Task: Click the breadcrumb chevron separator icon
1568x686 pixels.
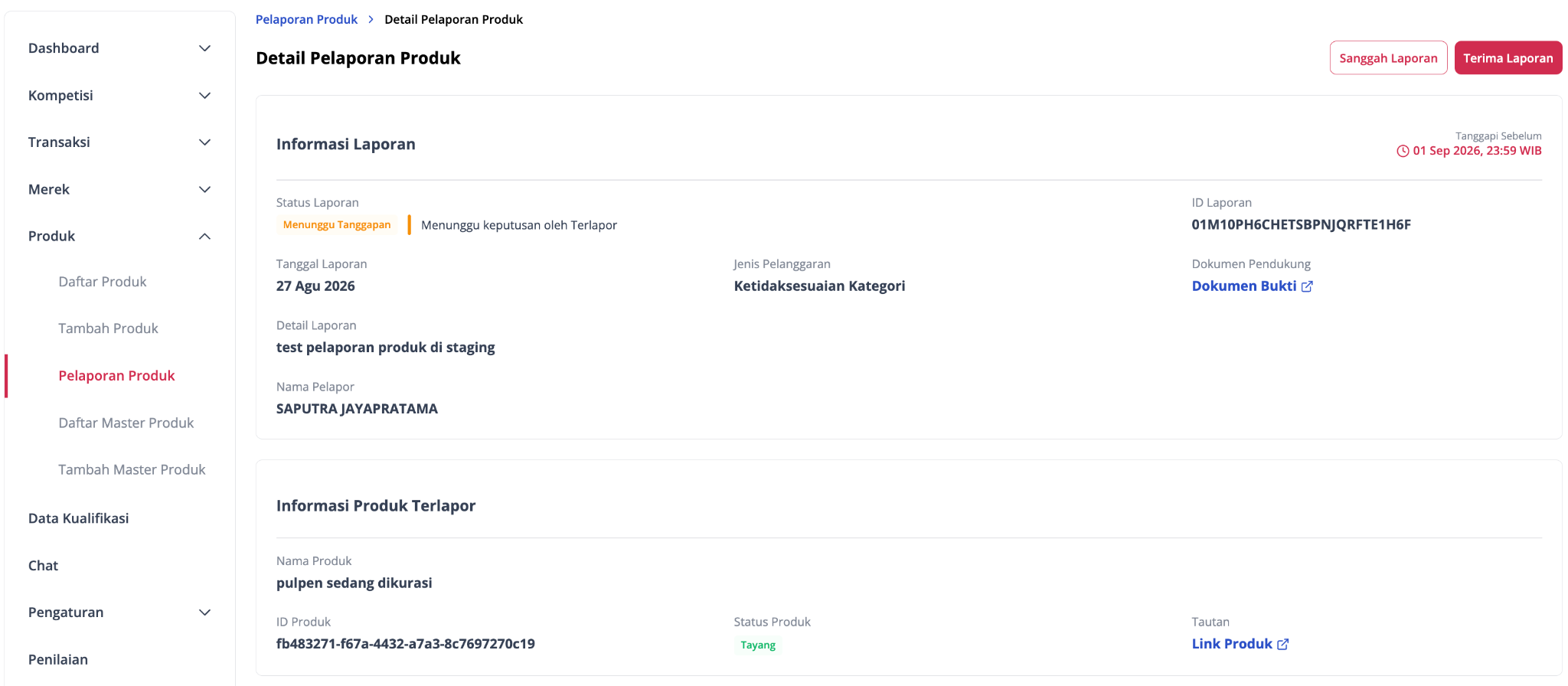Action: [x=371, y=19]
